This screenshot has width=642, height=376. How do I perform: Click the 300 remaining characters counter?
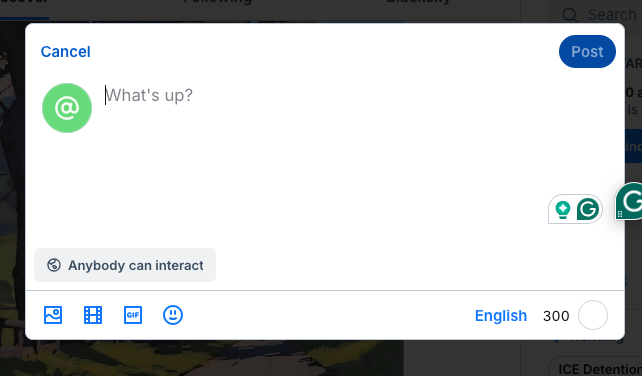[556, 316]
